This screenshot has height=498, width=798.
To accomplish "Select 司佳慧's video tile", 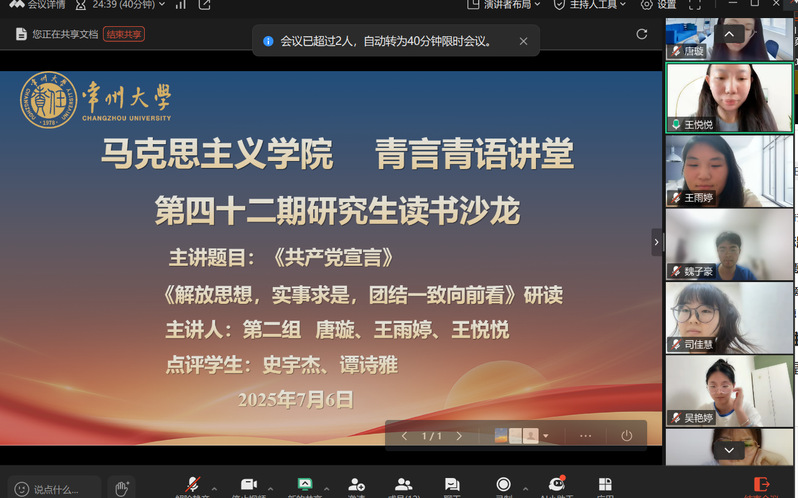I will tap(729, 318).
